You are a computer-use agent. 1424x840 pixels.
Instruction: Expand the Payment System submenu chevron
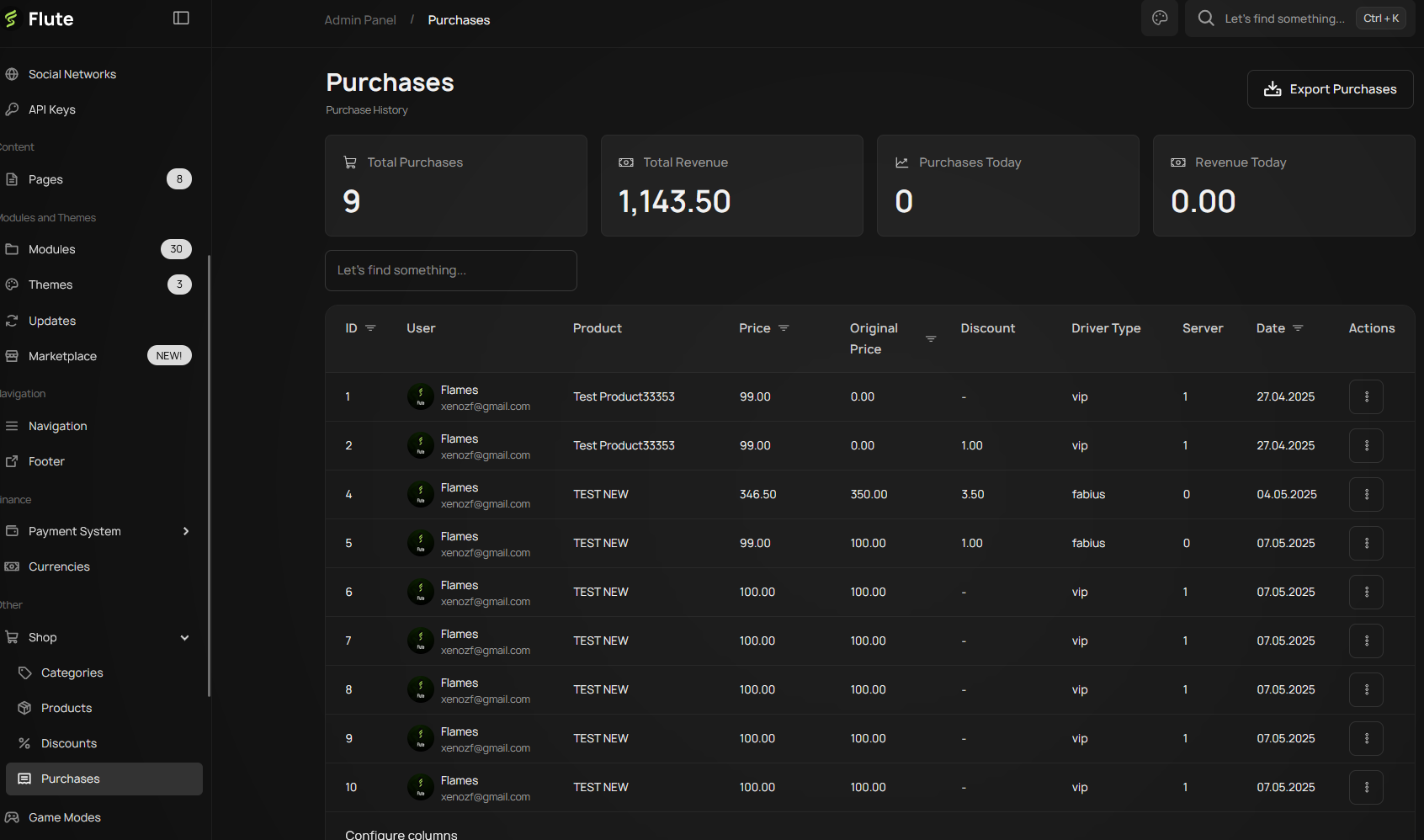[185, 531]
